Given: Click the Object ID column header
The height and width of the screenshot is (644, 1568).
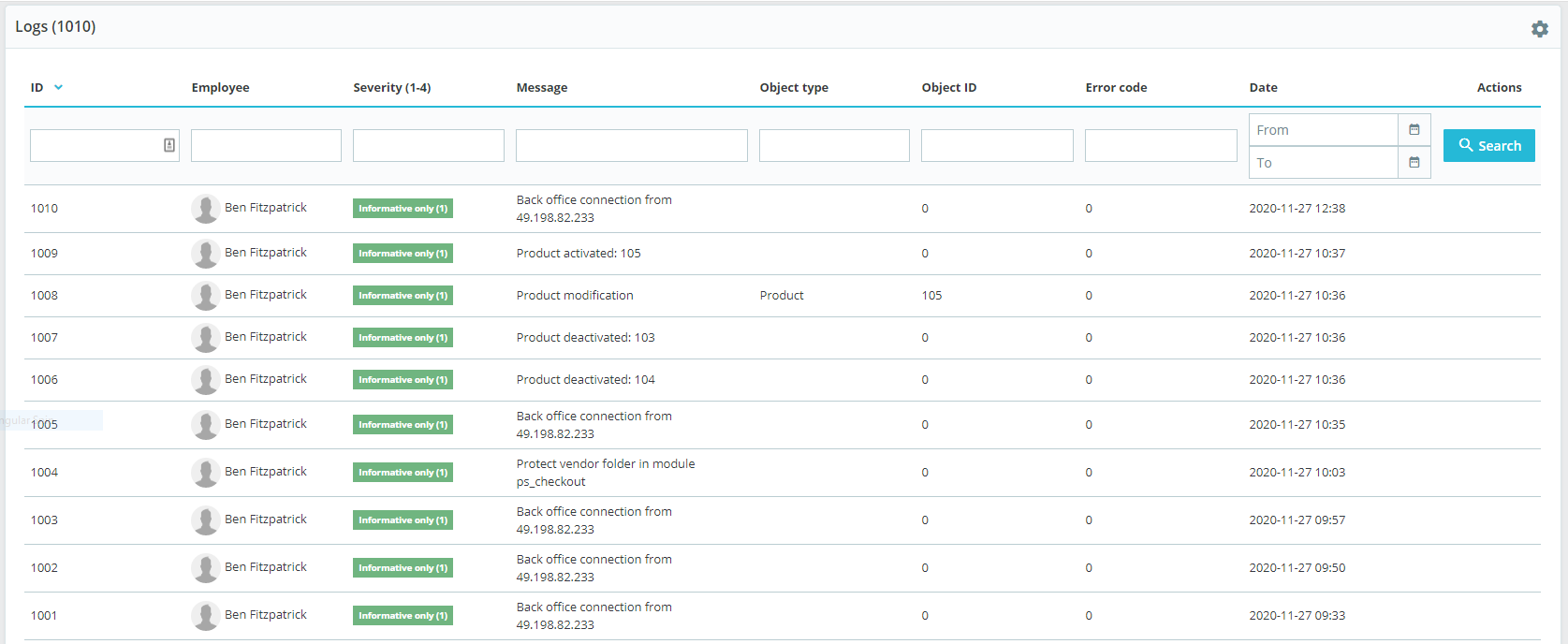Looking at the screenshot, I should pos(948,87).
